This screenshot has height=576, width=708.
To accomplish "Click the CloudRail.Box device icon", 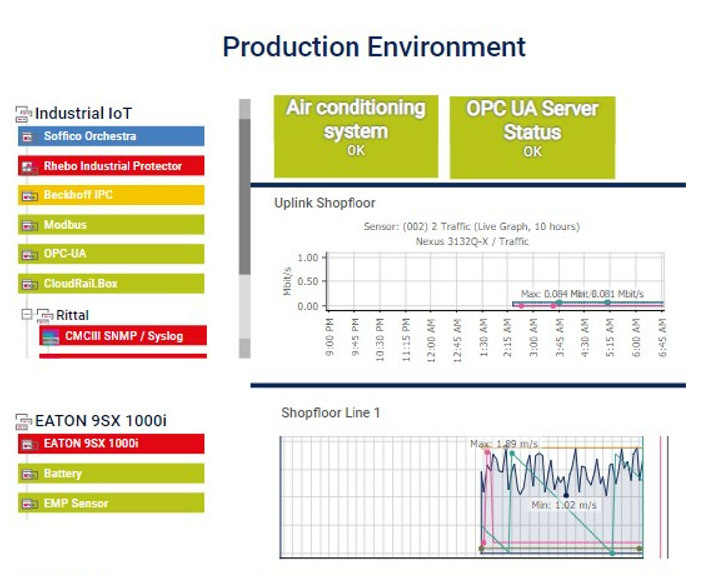I will tap(26, 284).
